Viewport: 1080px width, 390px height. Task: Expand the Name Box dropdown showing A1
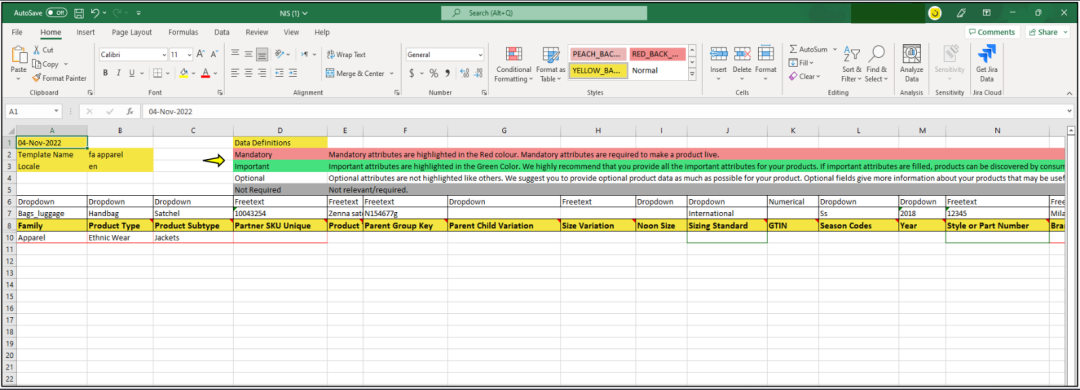[x=56, y=111]
